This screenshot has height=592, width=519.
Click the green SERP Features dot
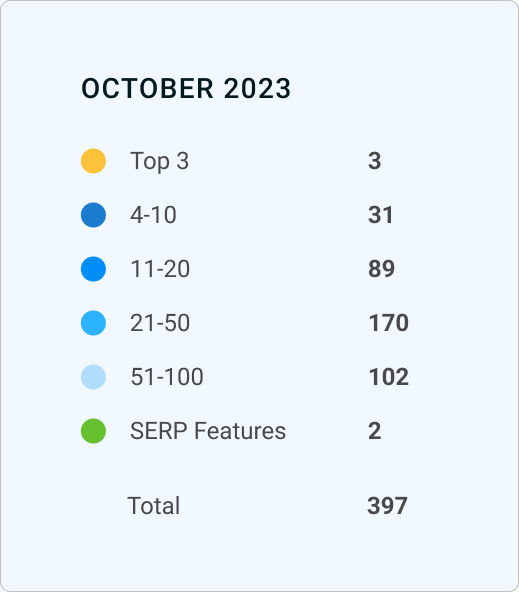93,431
